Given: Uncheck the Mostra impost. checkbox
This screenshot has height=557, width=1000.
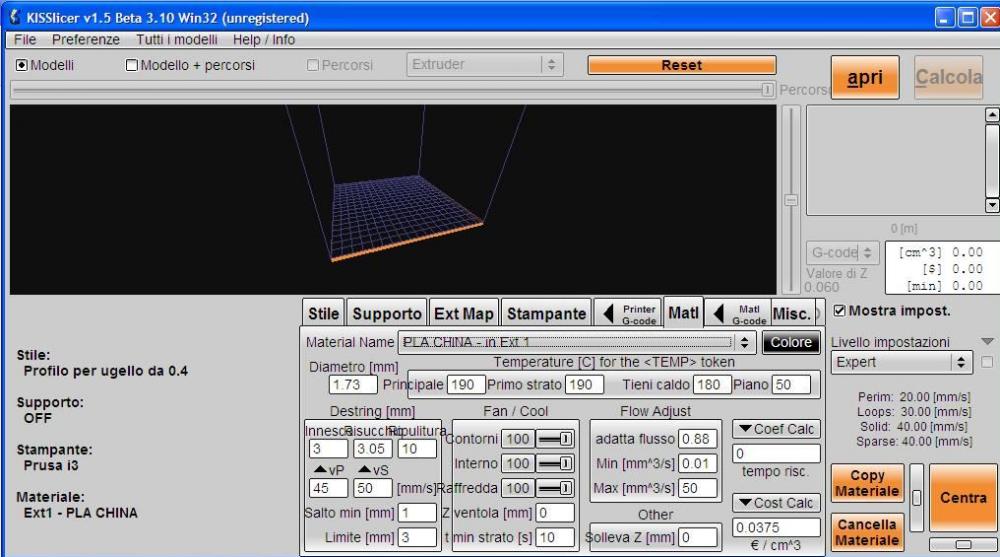Looking at the screenshot, I should [839, 311].
